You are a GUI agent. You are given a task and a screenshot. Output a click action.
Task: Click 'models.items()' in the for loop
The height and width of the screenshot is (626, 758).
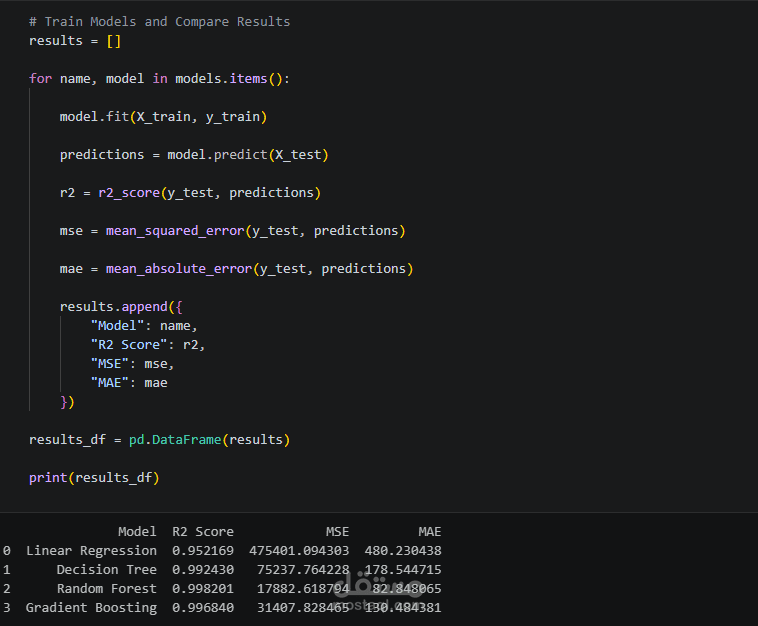(232, 78)
